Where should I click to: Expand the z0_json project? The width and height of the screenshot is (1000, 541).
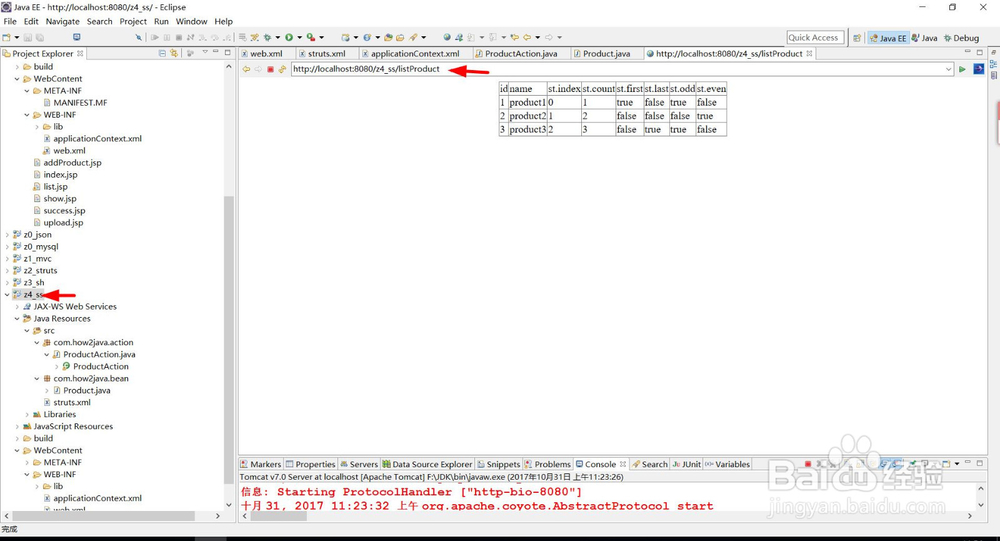click(x=7, y=235)
